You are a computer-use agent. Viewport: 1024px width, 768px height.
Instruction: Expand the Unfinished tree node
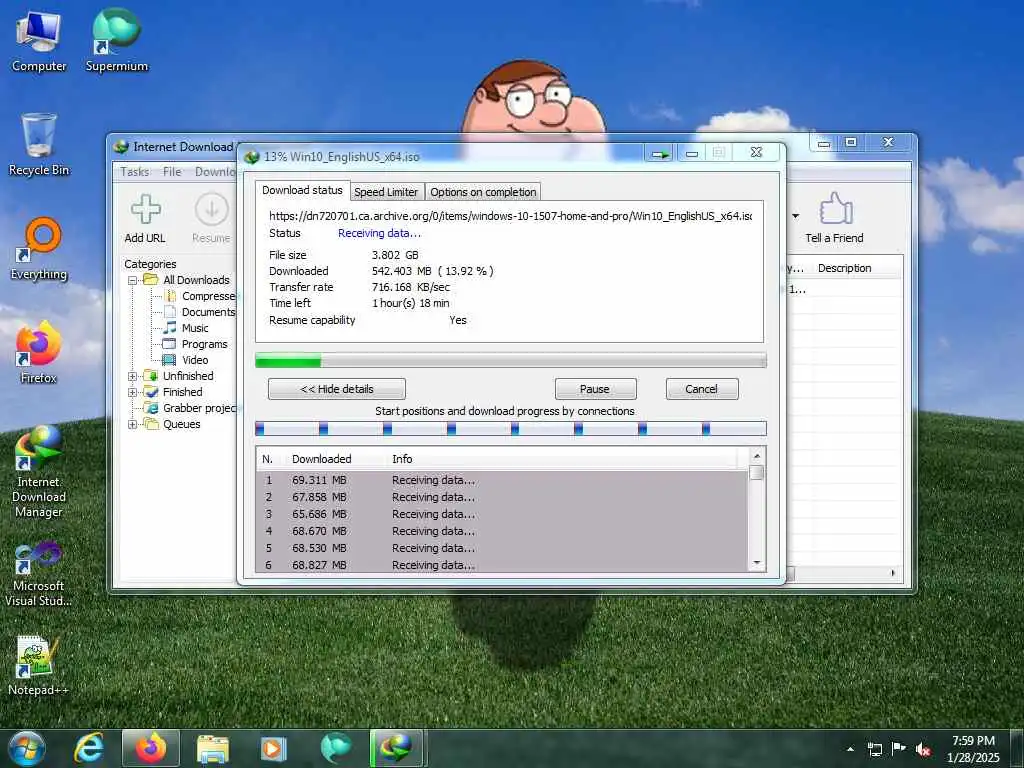133,376
